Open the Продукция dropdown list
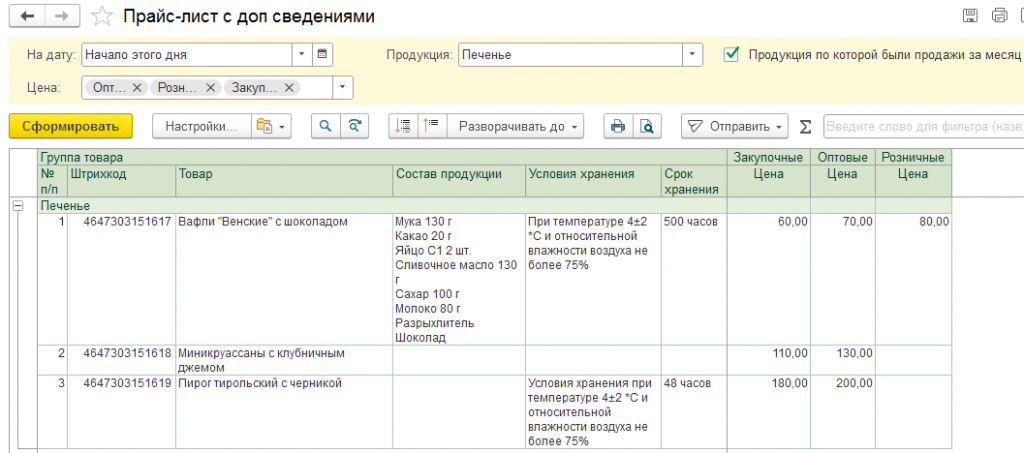 692,54
